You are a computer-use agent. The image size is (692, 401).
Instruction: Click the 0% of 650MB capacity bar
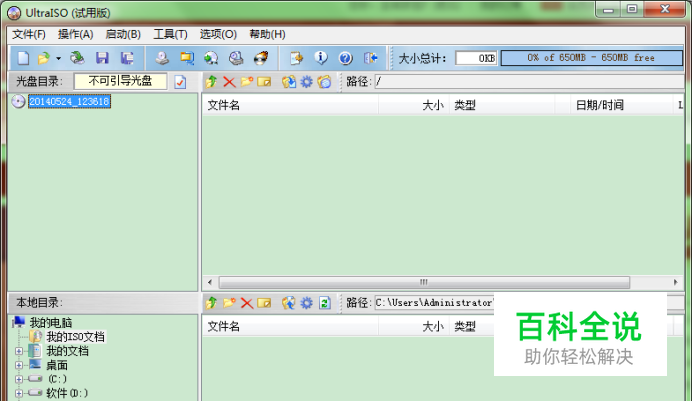click(x=592, y=58)
